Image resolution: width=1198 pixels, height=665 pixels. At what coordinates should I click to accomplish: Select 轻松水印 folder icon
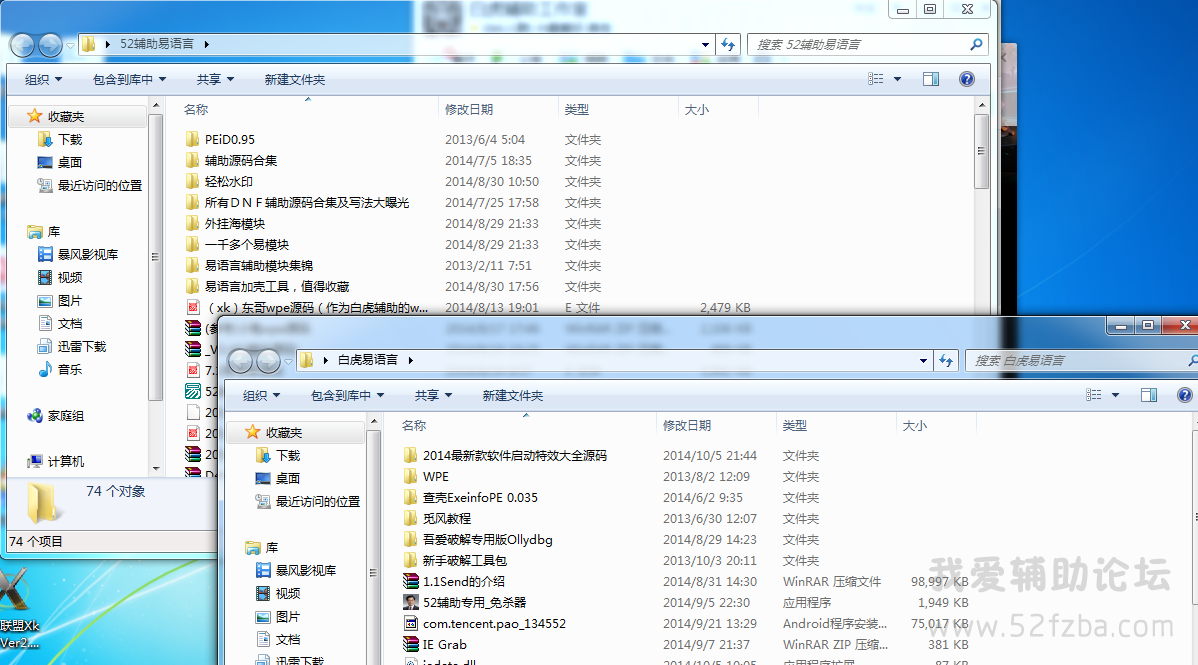pyautogui.click(x=193, y=181)
